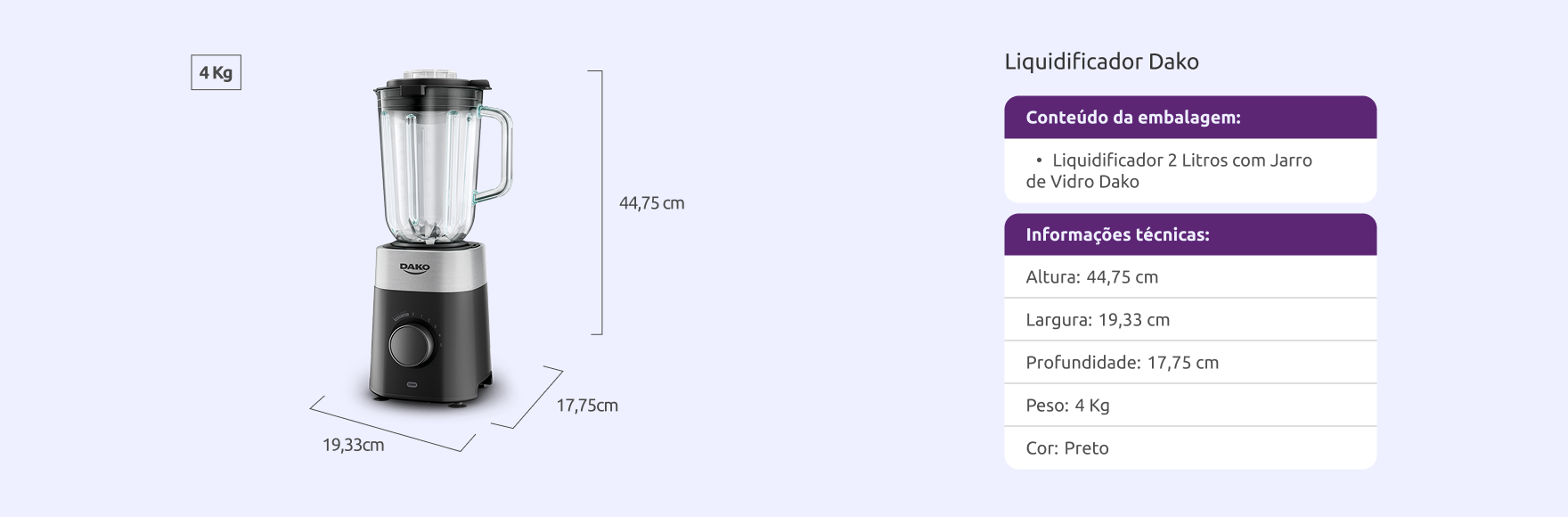
Task: Select the Conteúdo da embalagem header
Action: click(x=1190, y=117)
